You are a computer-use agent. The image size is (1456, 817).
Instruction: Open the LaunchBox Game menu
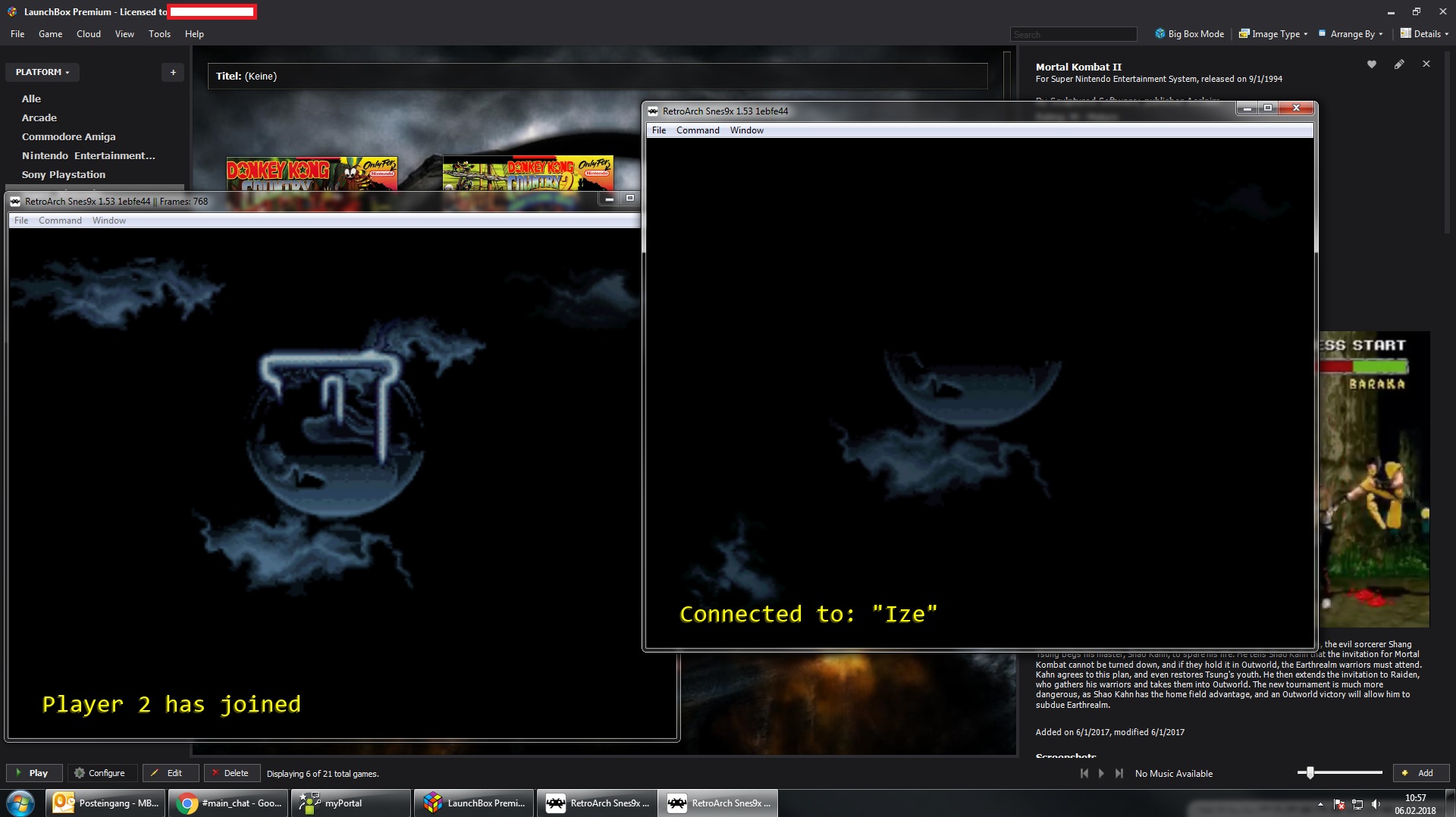coord(51,34)
